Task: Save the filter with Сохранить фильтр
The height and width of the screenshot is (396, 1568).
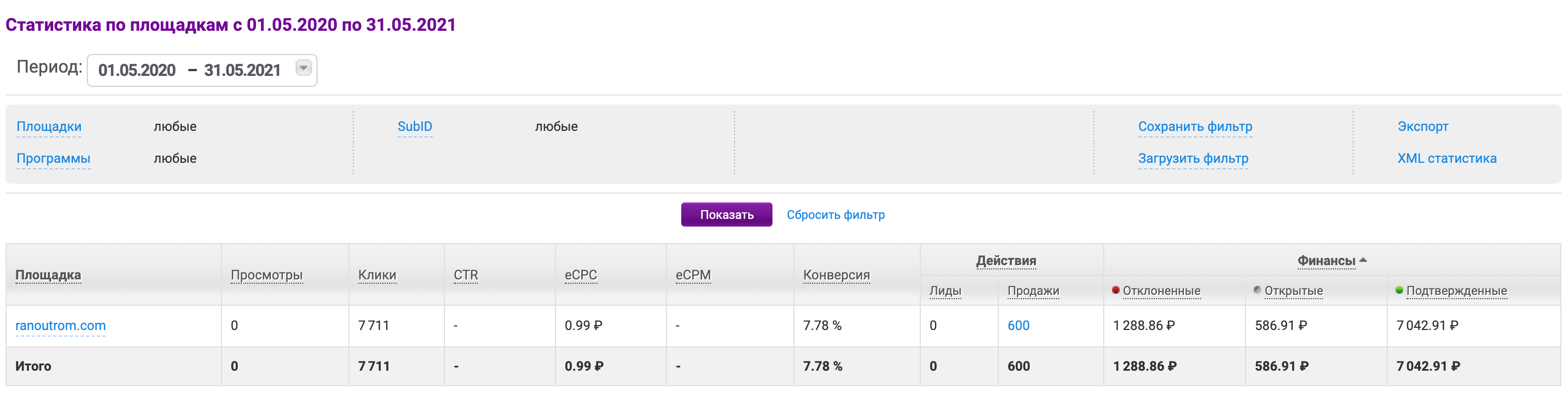Action: tap(1195, 126)
